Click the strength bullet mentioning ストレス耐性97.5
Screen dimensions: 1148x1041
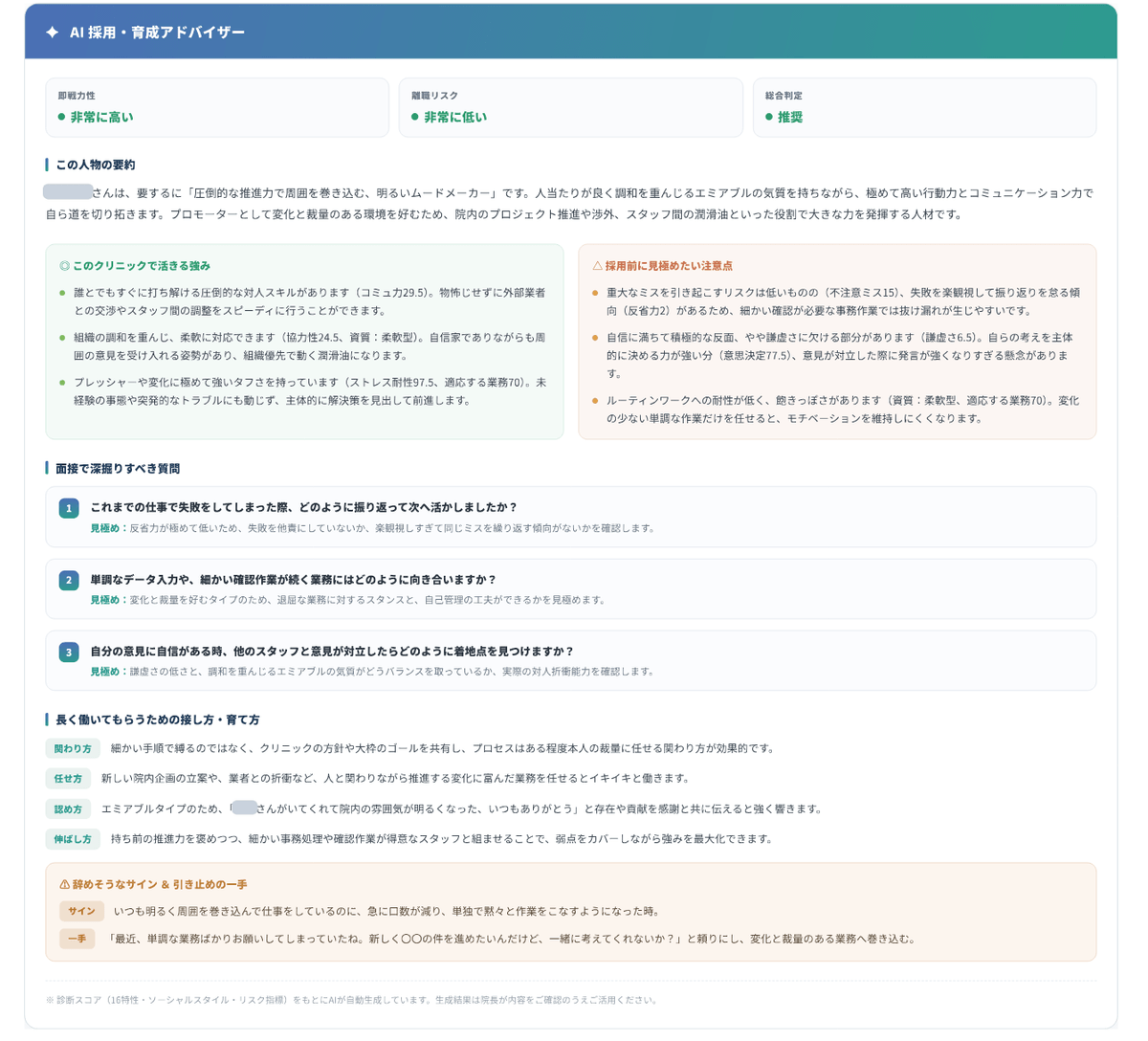coord(310,391)
